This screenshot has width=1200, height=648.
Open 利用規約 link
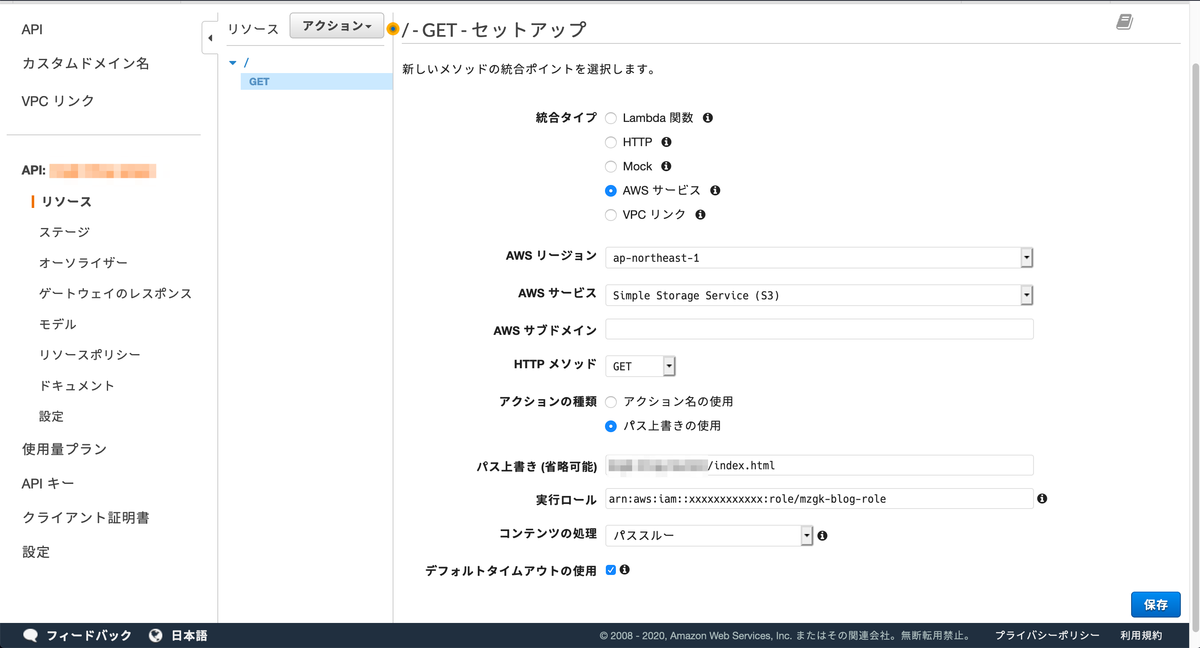[1141, 635]
